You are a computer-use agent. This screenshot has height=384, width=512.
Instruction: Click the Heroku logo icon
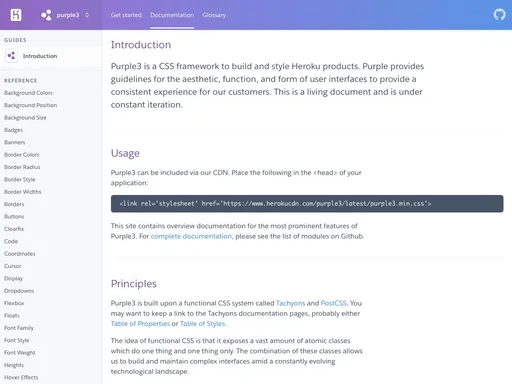coord(16,15)
